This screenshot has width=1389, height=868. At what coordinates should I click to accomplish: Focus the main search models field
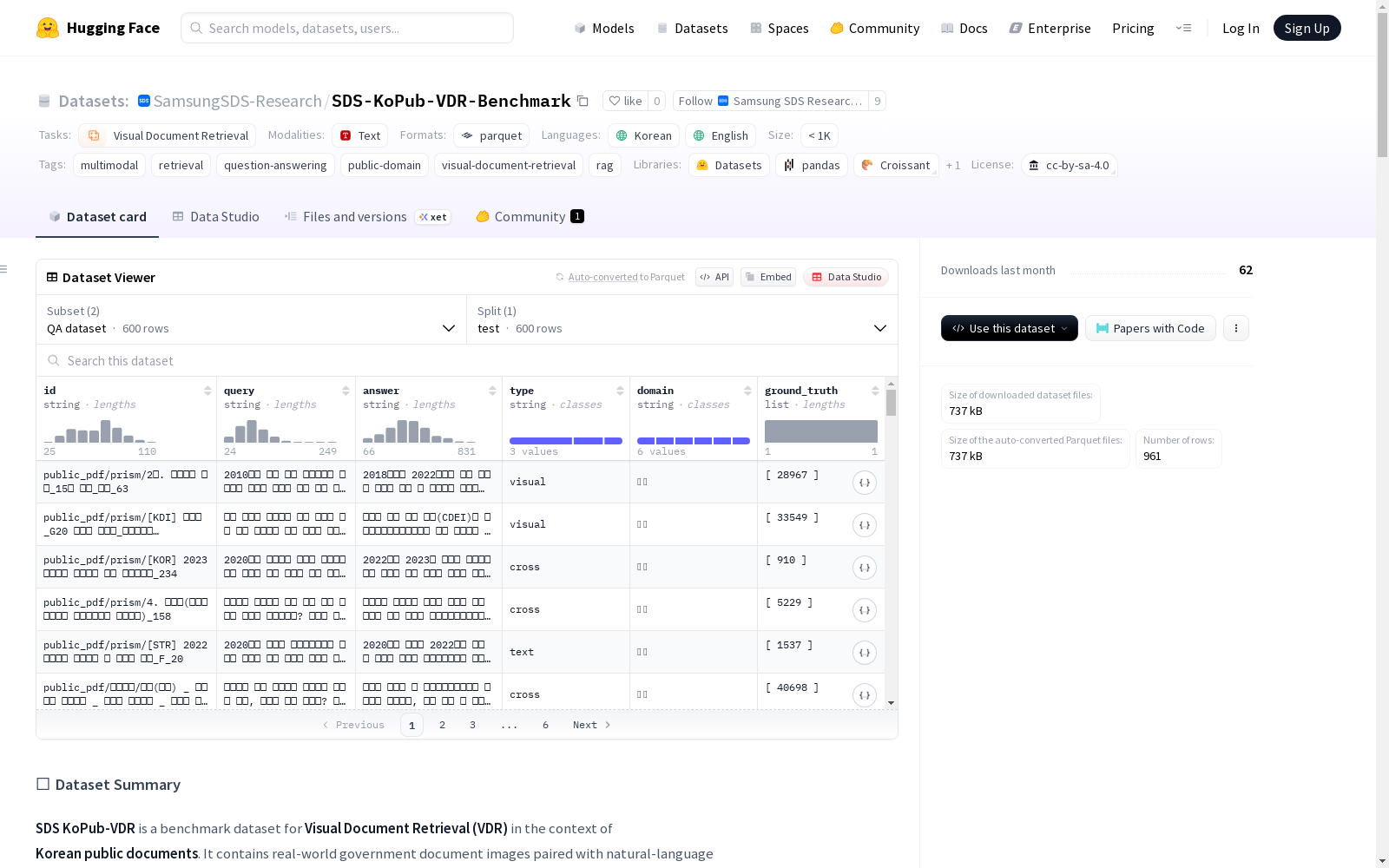[347, 28]
